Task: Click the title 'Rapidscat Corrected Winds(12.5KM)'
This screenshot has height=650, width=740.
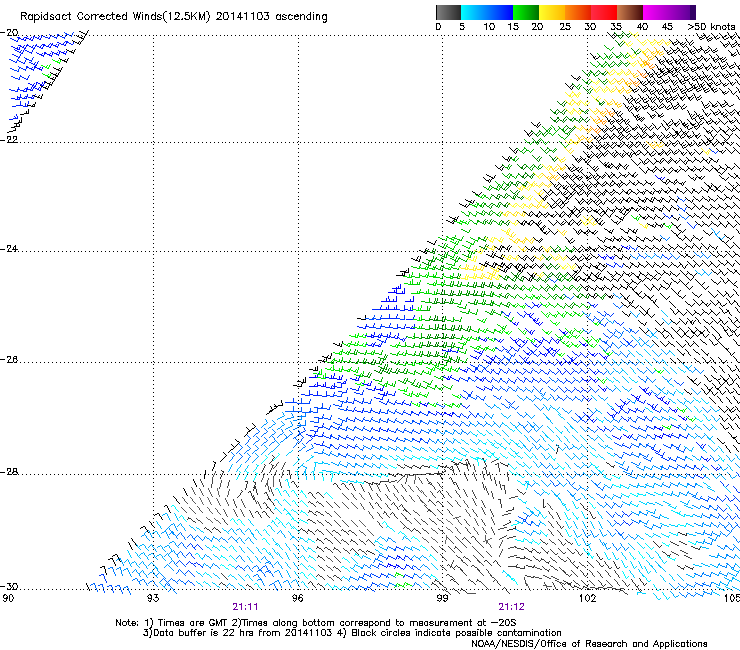Action: tap(115, 16)
